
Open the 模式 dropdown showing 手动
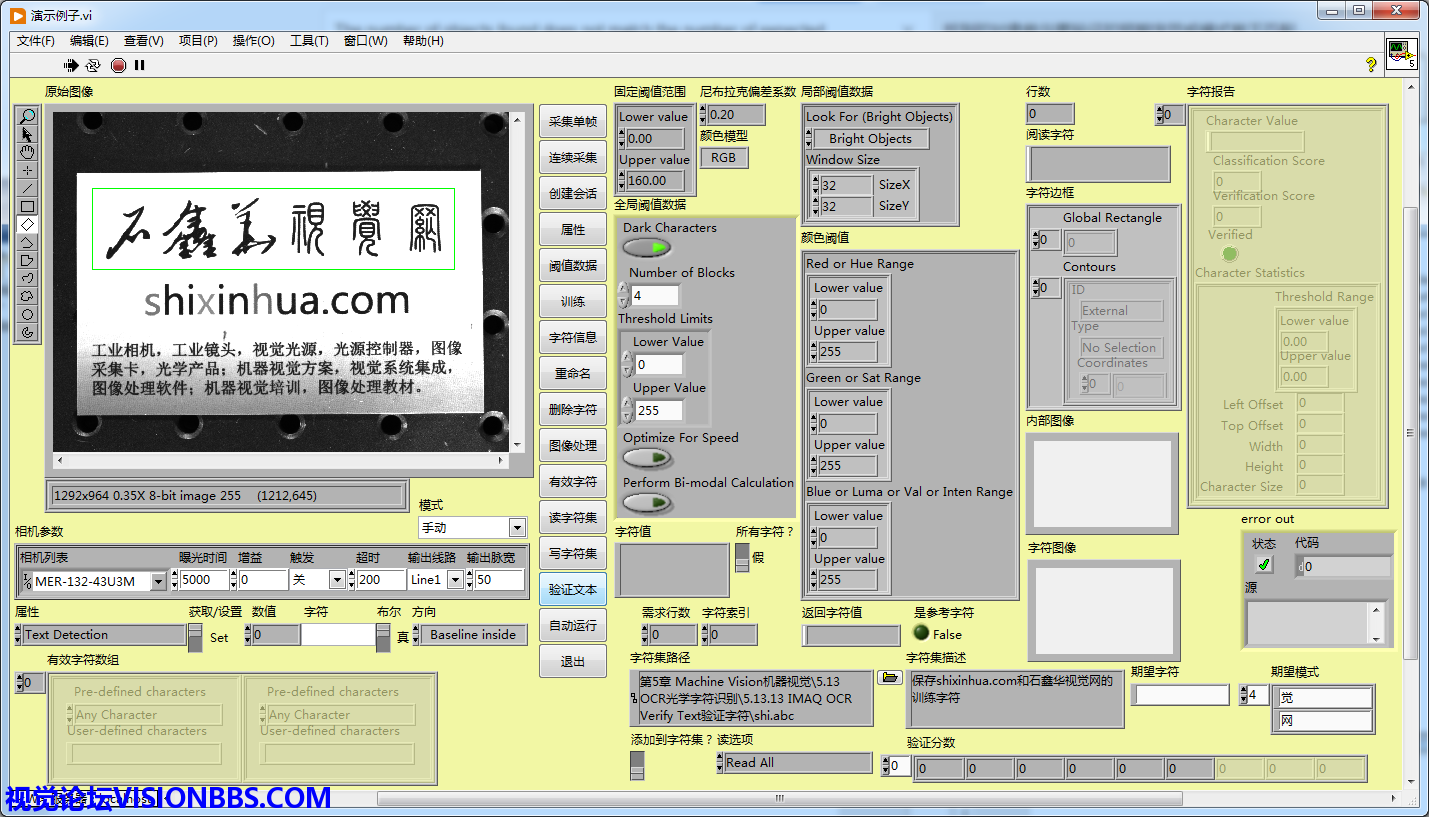(516, 528)
